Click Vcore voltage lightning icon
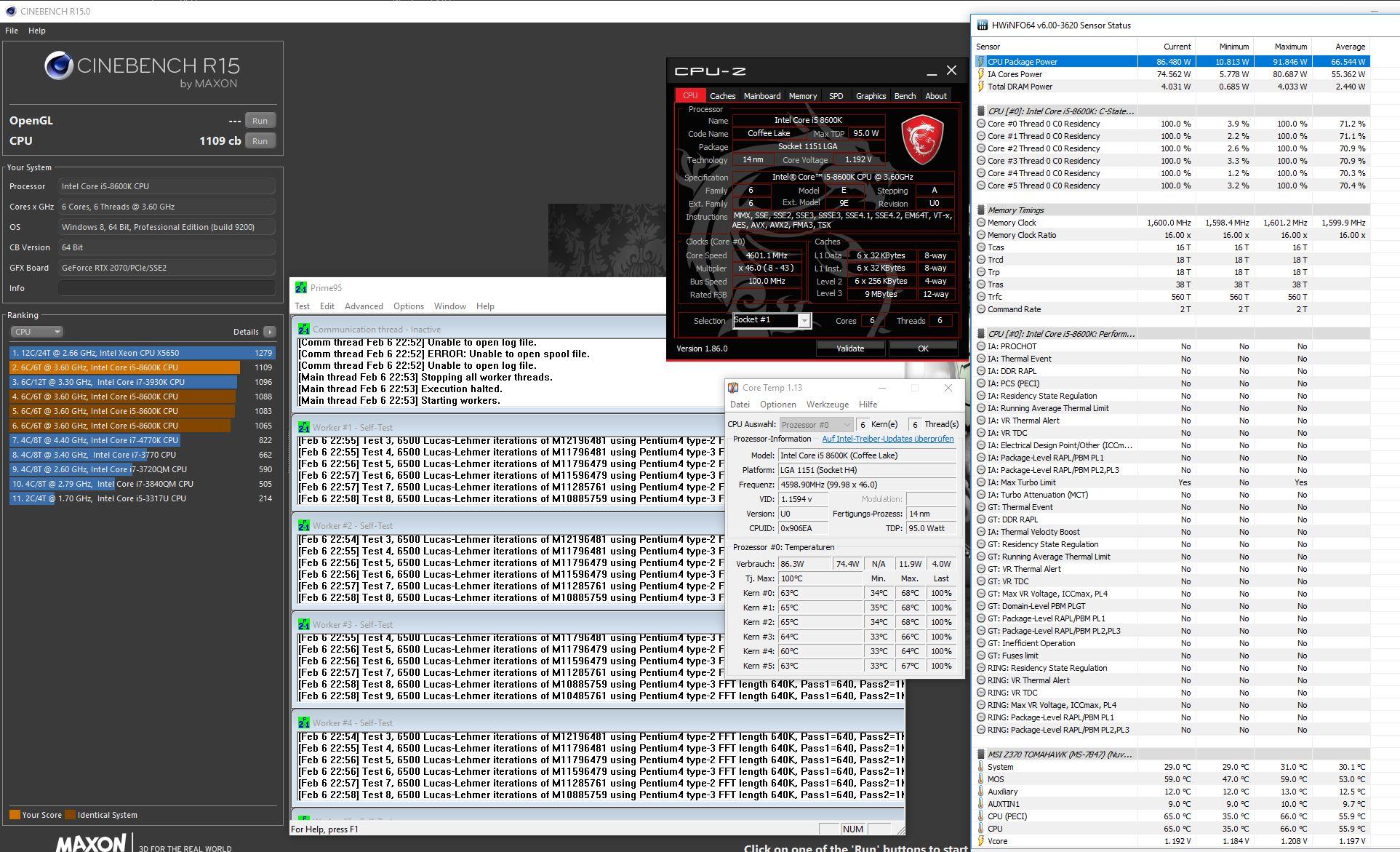Viewport: 1400px width, 852px height. [981, 841]
